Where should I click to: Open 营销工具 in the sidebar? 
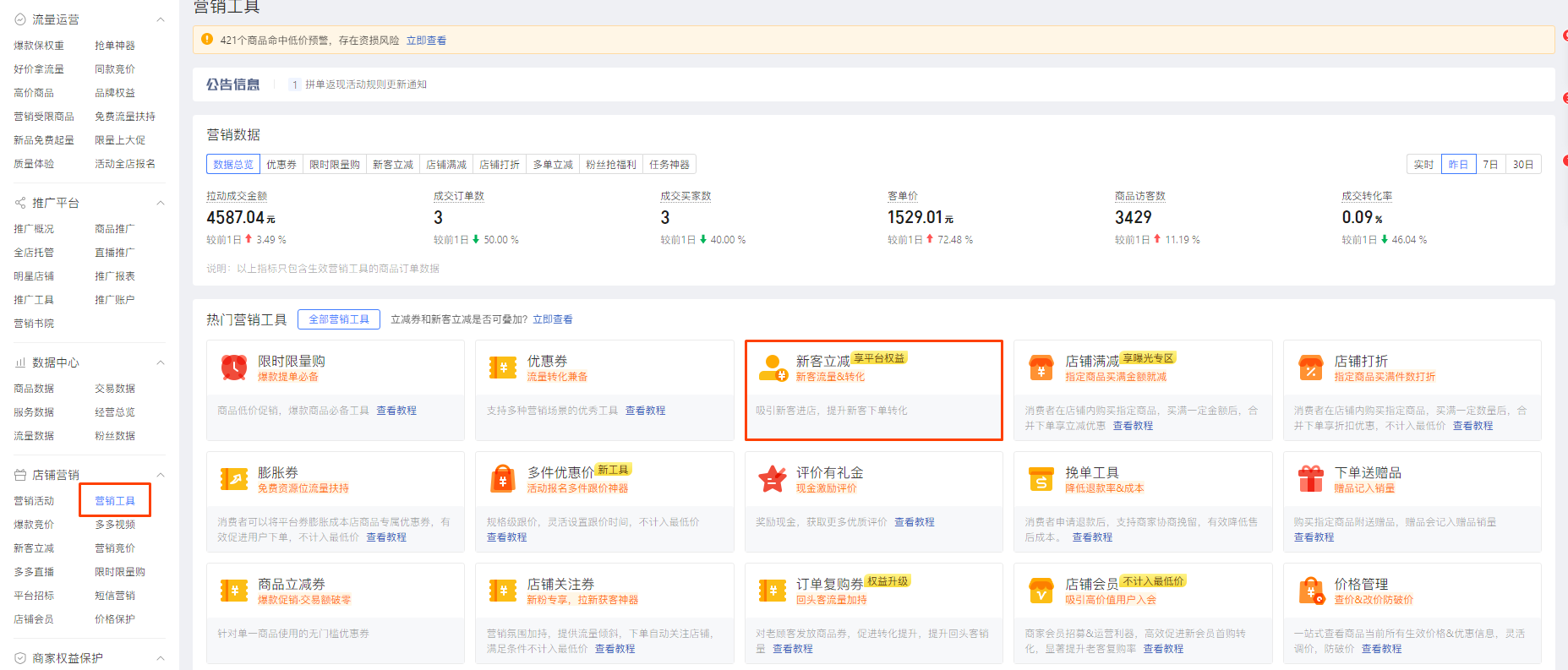pos(115,501)
